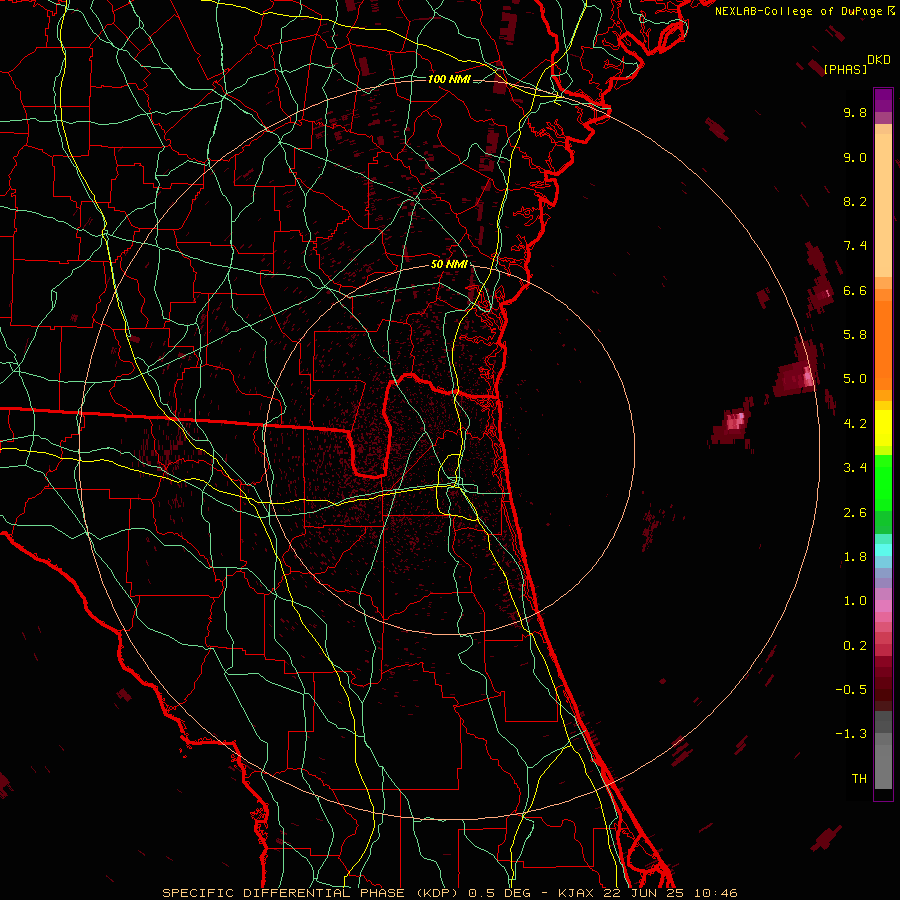The height and width of the screenshot is (900, 900).
Task: Pick the purple band atop the color bar
Action: (883, 100)
